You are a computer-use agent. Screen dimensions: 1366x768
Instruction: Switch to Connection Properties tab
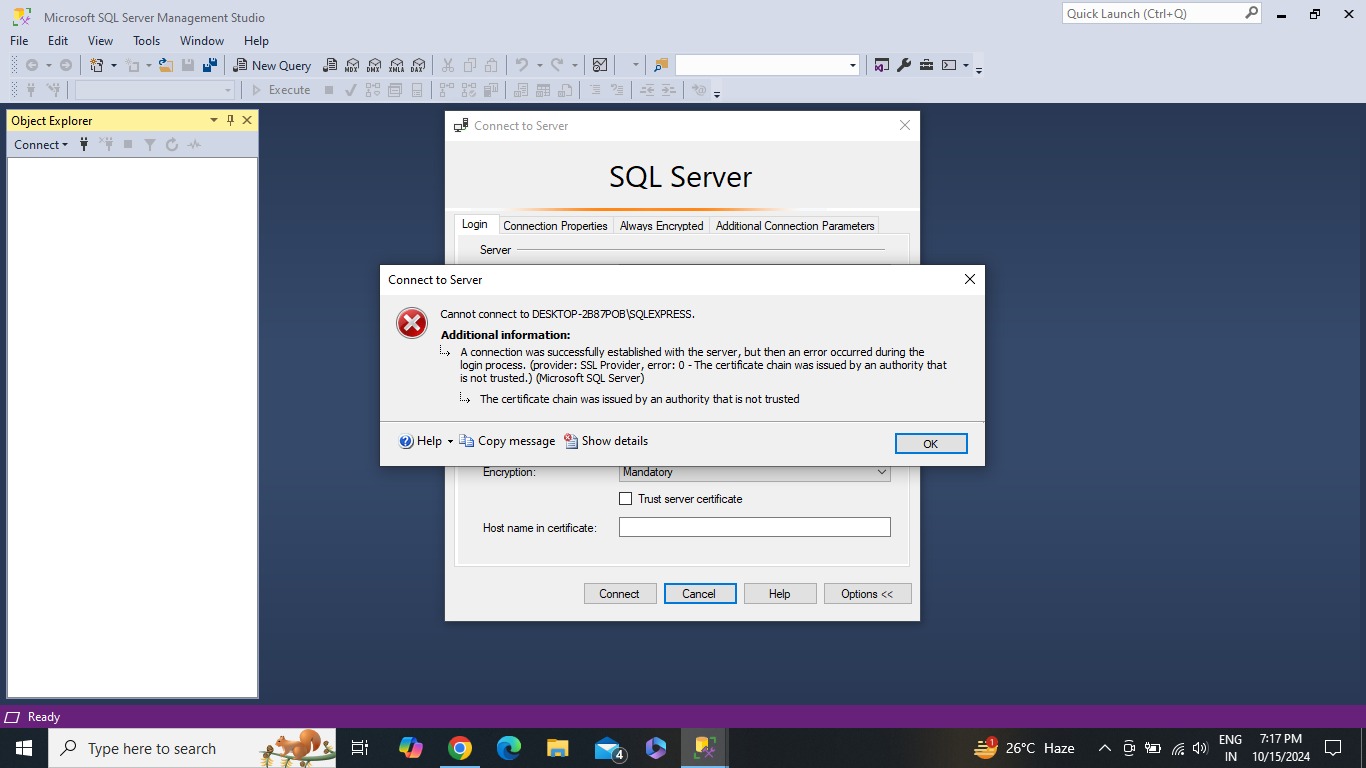pos(555,226)
